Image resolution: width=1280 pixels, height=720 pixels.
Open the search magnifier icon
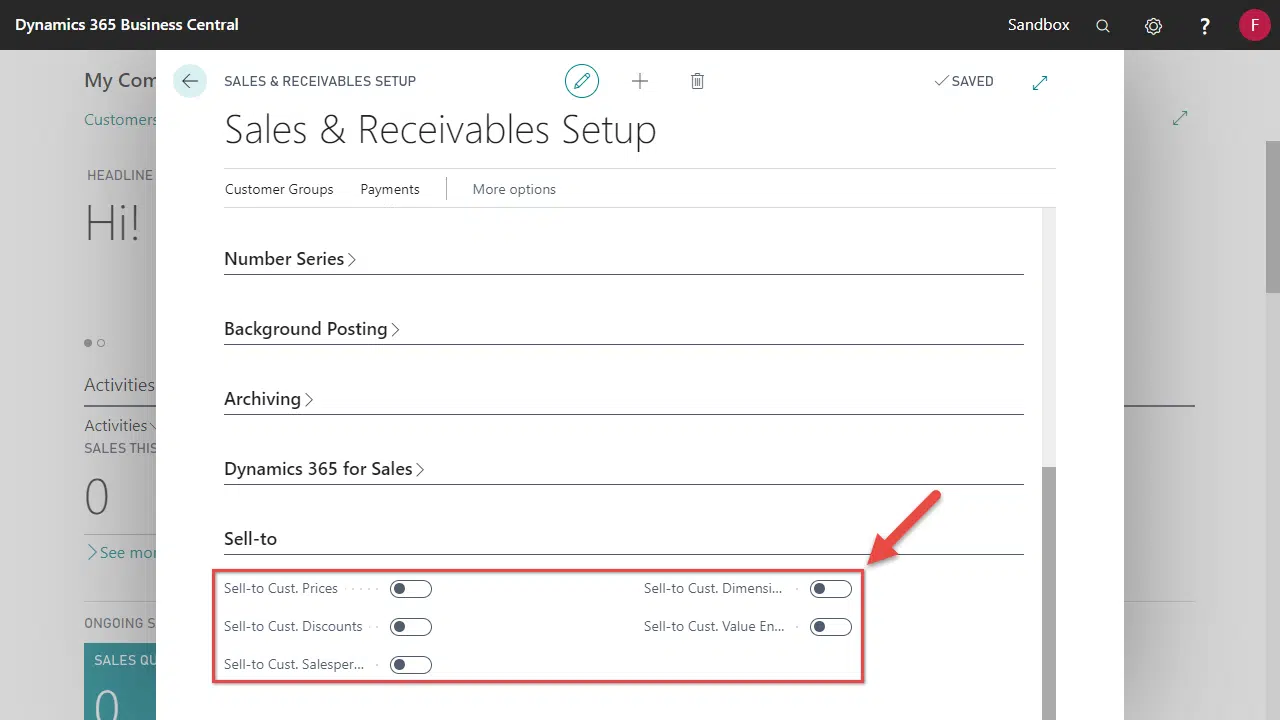[x=1103, y=26]
